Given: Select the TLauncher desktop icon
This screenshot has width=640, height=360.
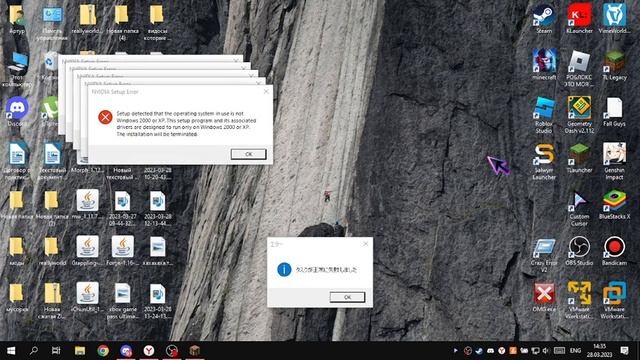Looking at the screenshot, I should pyautogui.click(x=579, y=158).
